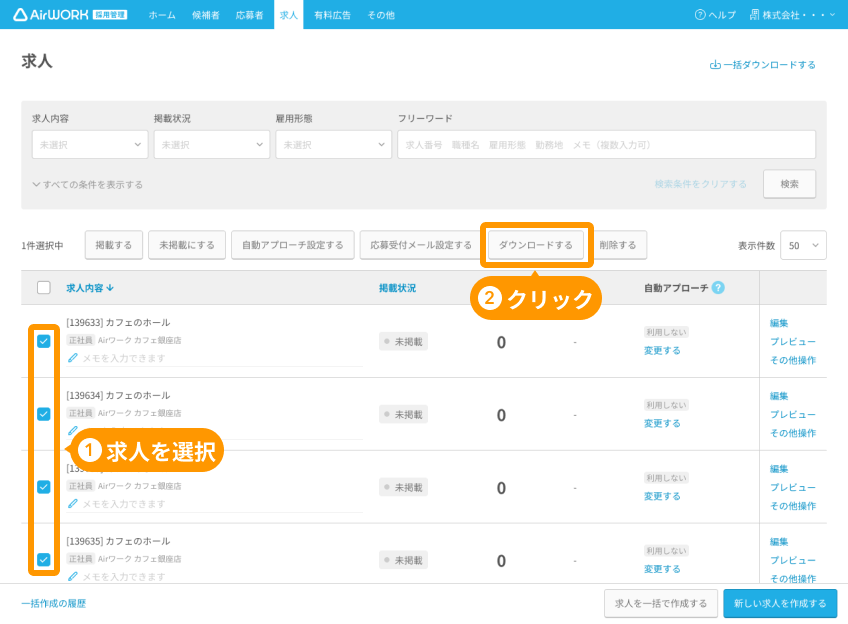Screen dimensions: 848x624
Task: Uncheck the checkbox for job 139634
Action: point(44,414)
